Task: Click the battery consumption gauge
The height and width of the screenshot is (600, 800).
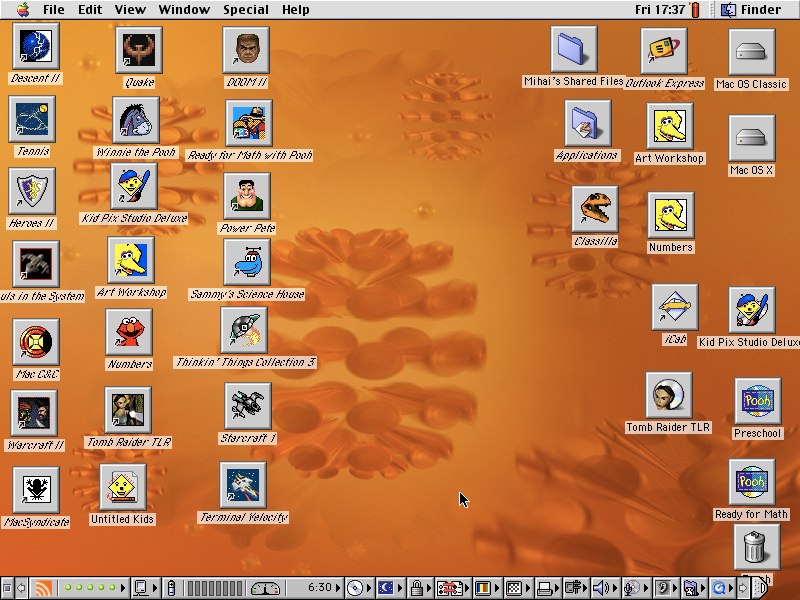Action: [265, 588]
